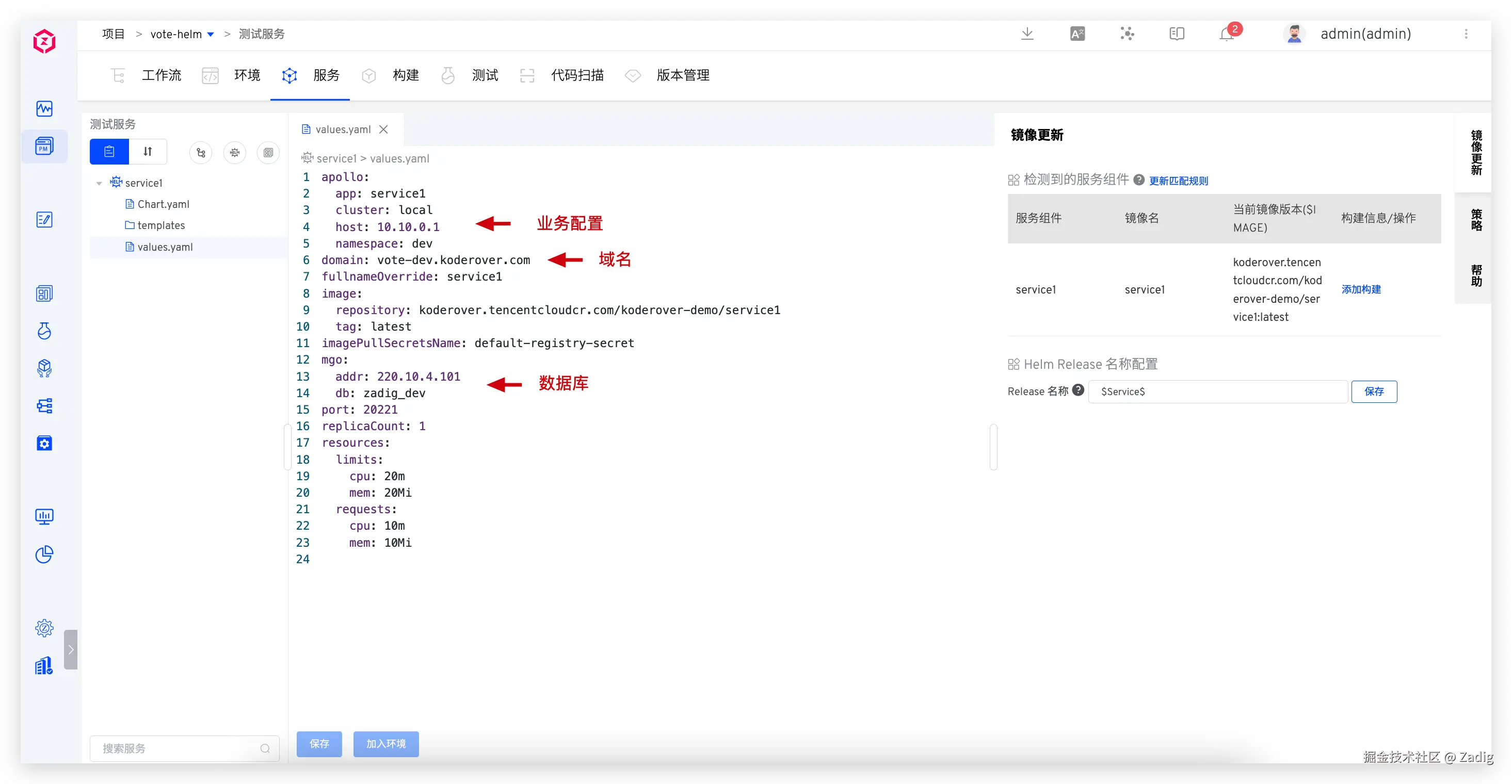Open the data insight pie chart icon
Viewport: 1512px width, 784px height.
(x=44, y=554)
